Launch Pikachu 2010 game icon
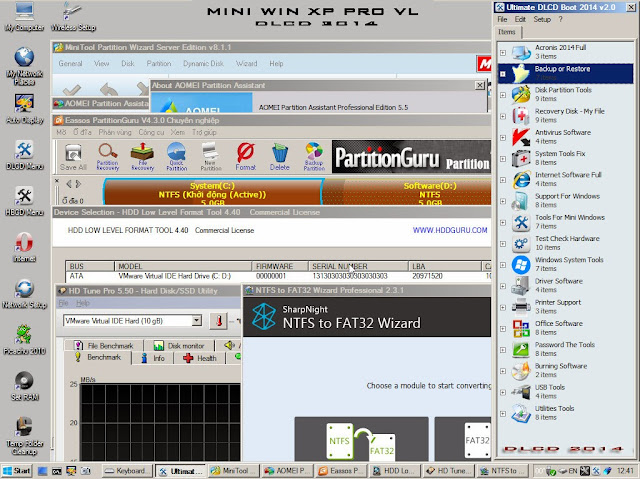 (x=24, y=340)
